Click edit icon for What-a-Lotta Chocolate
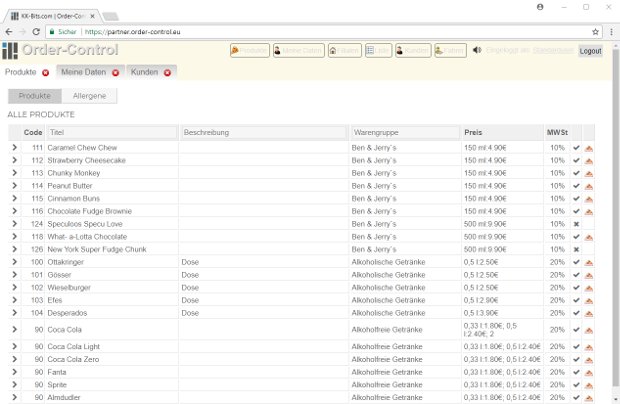The height and width of the screenshot is (404, 620). (x=588, y=237)
